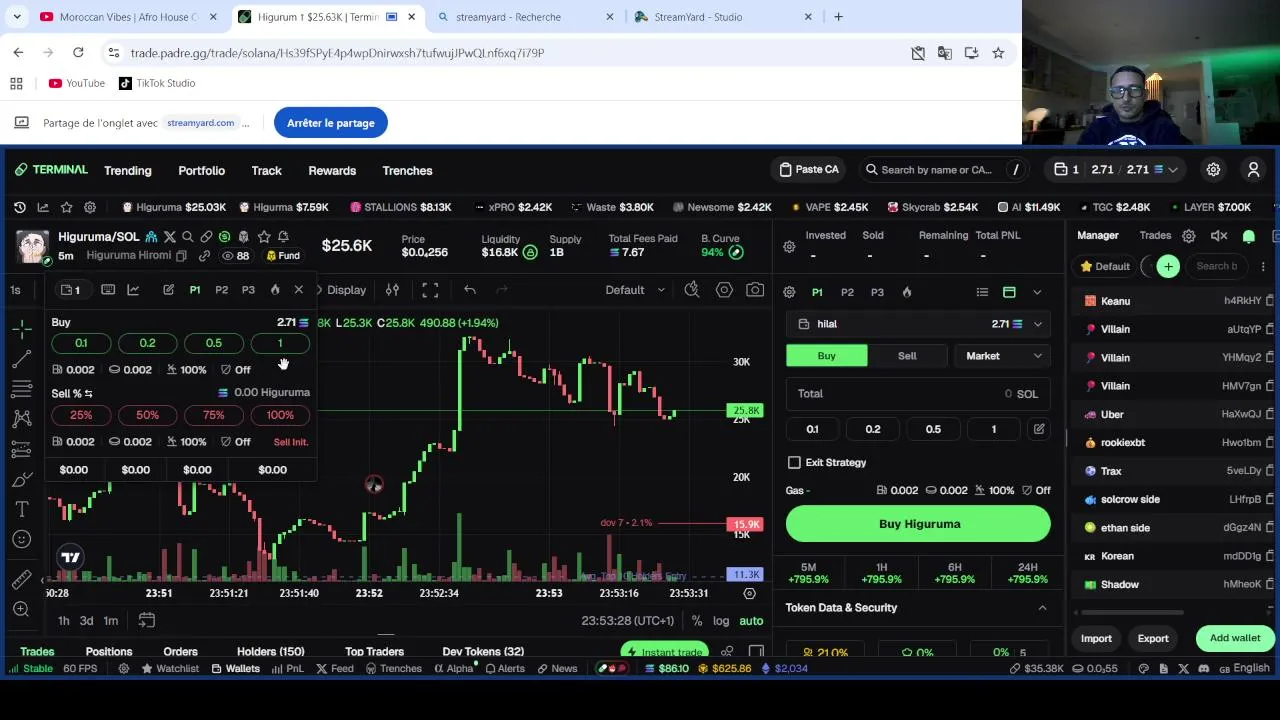
Task: Open the token's X (Twitter) link
Action: [x=169, y=237]
